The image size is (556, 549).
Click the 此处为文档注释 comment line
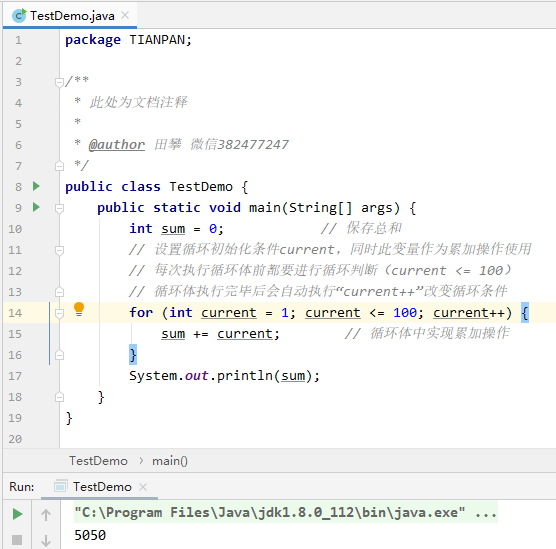(x=138, y=102)
